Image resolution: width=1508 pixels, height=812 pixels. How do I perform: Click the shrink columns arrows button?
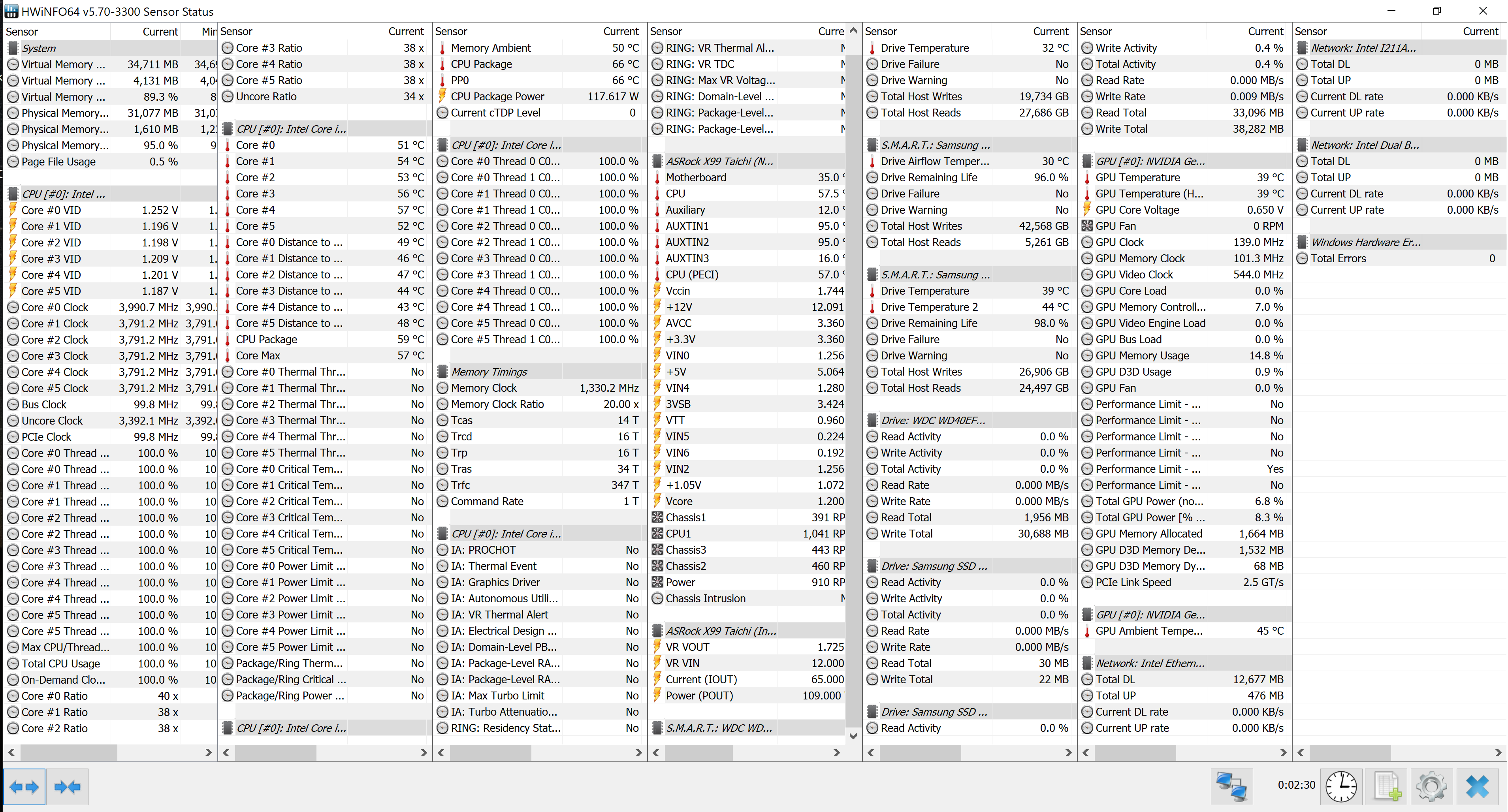click(67, 786)
